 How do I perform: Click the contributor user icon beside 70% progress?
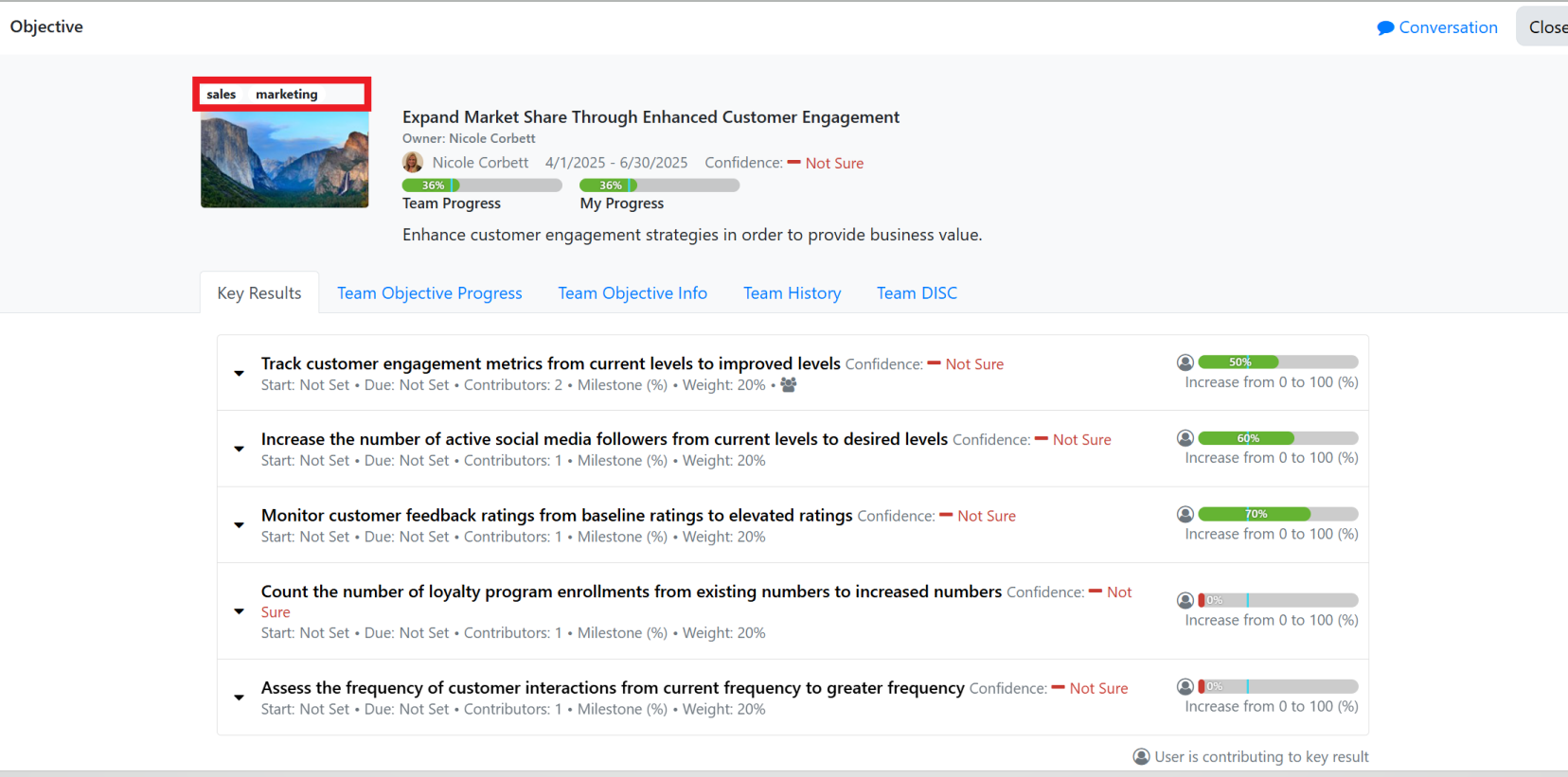(x=1185, y=514)
